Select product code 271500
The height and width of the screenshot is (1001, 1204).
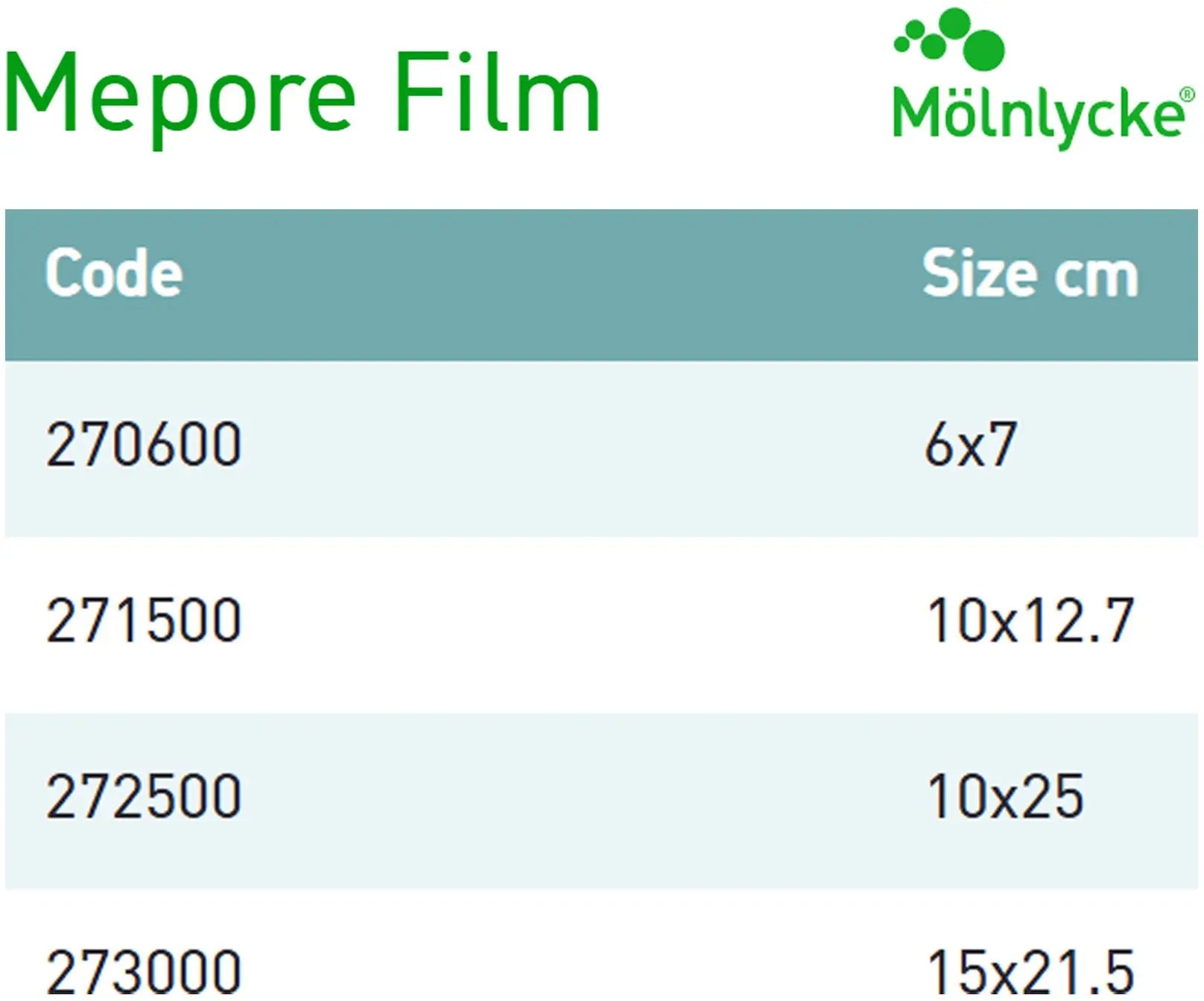144,620
